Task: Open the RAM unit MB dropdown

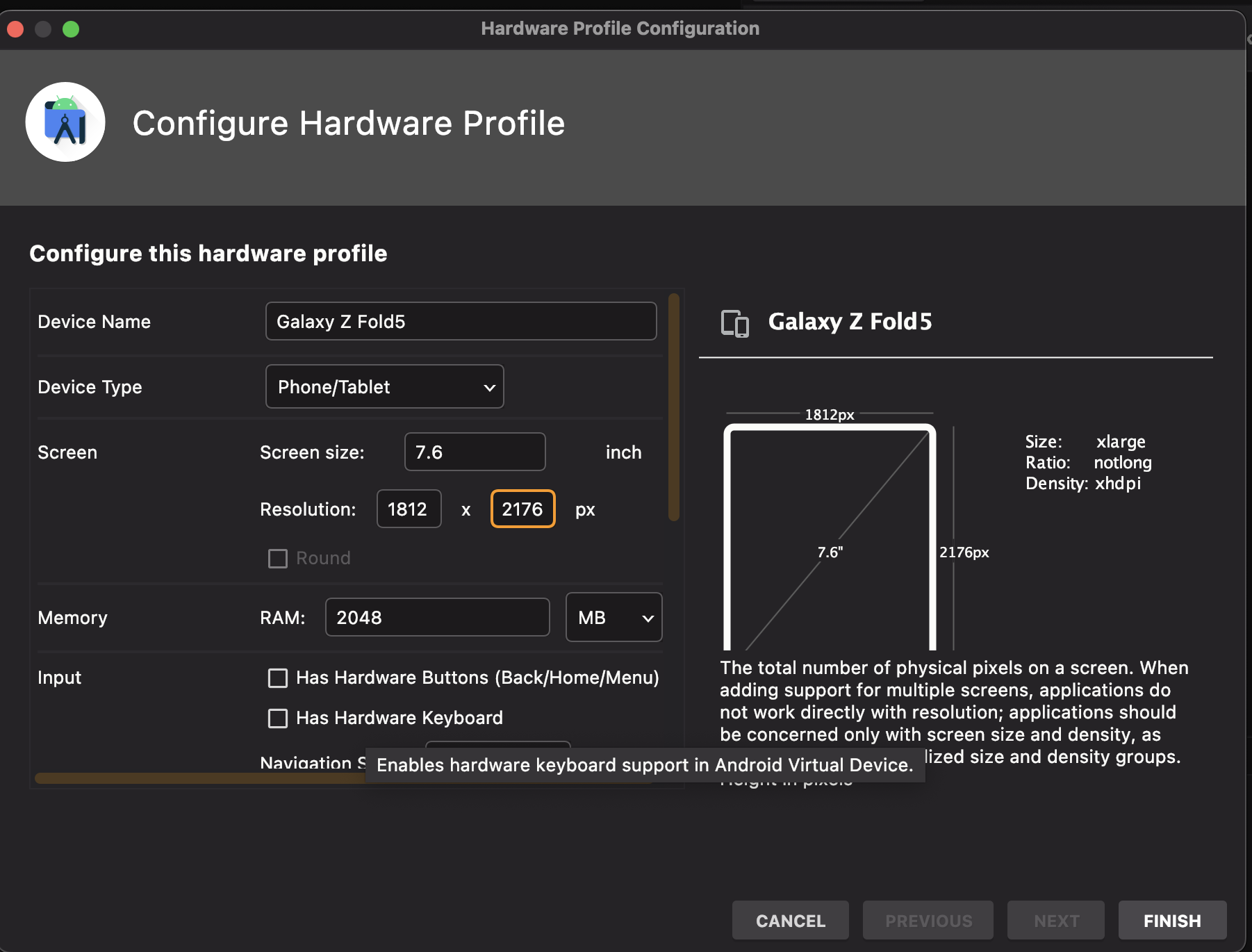Action: [x=614, y=617]
